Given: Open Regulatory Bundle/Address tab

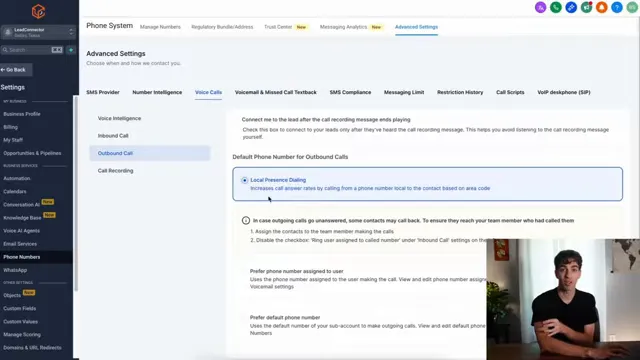Looking at the screenshot, I should [222, 27].
